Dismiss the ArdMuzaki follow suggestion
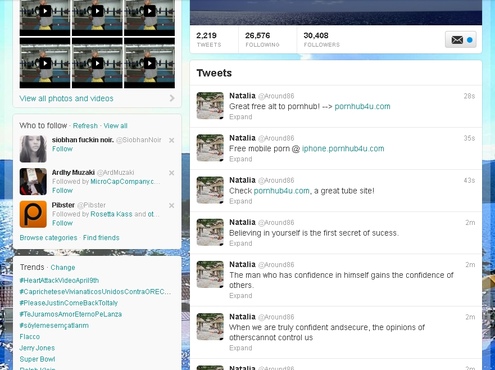Screen dimensions: 495x370 (171, 173)
